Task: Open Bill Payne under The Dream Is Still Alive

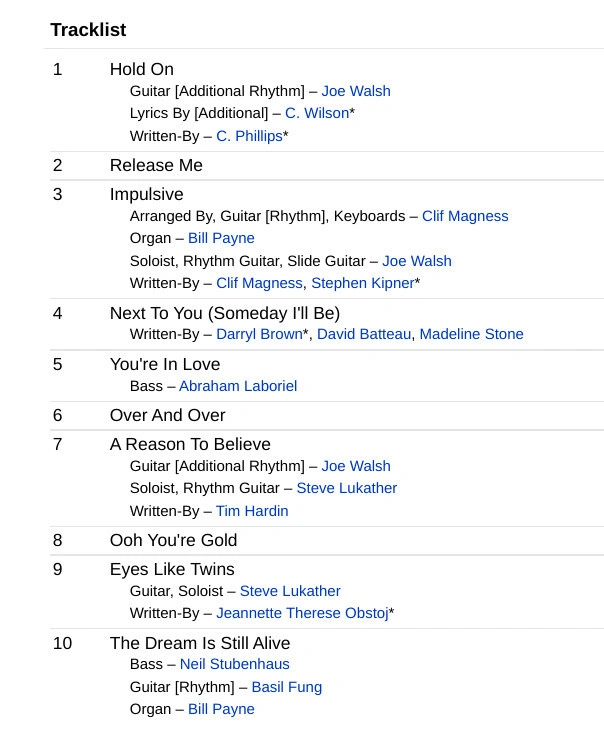Action: click(221, 709)
